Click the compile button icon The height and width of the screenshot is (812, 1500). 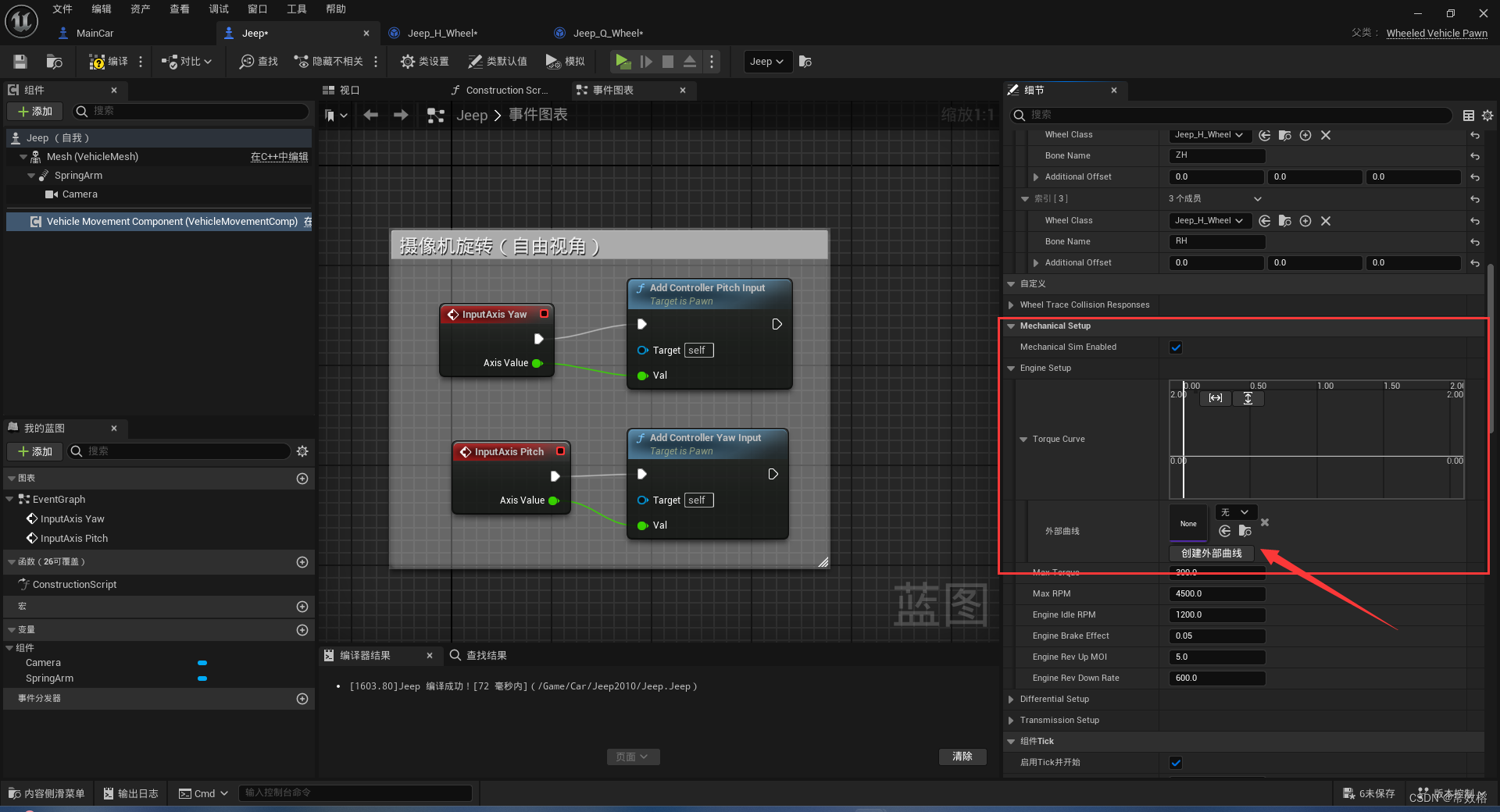[x=97, y=62]
